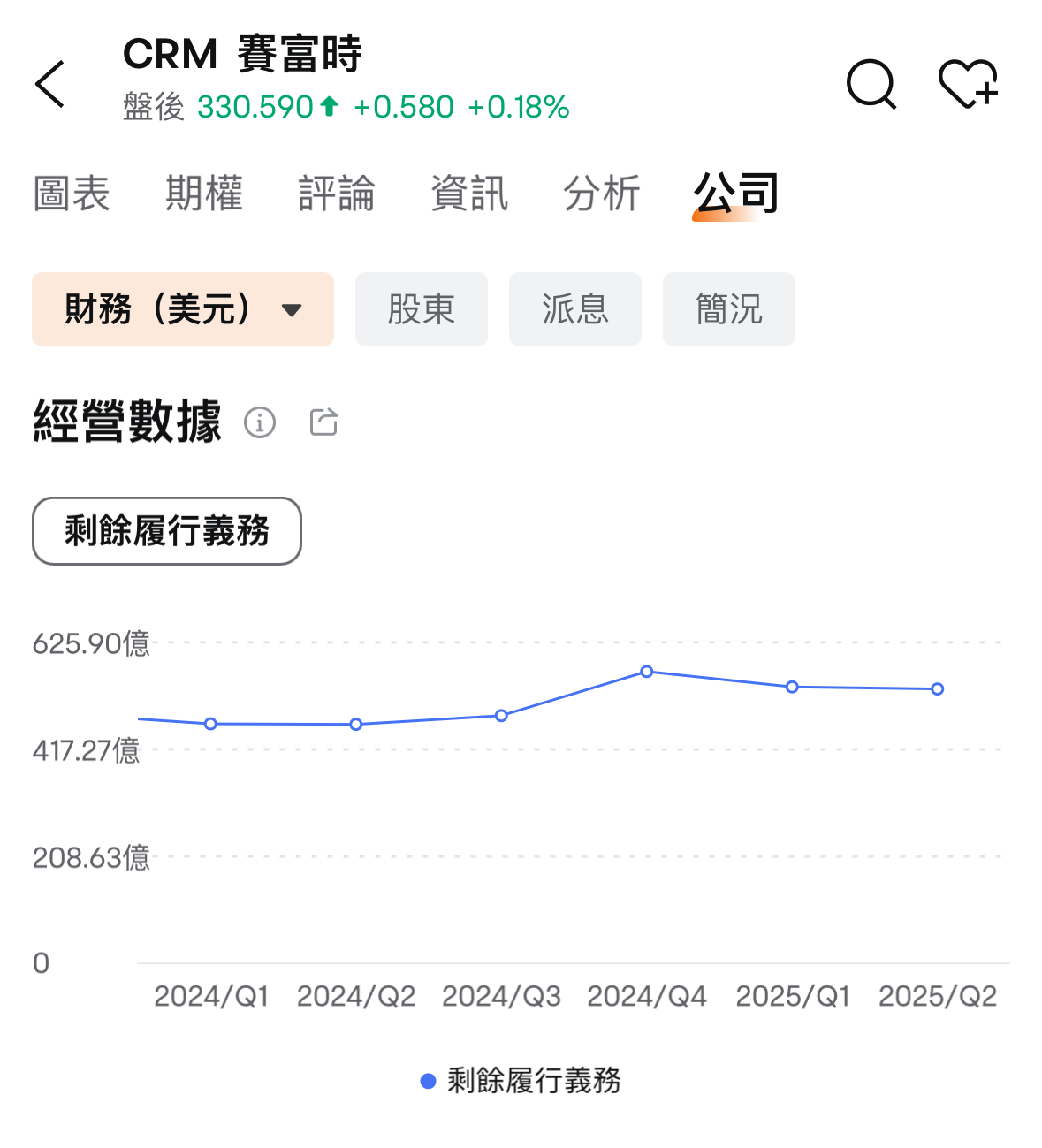
Task: Click the info icon beside 經營數據
Action: tap(260, 422)
